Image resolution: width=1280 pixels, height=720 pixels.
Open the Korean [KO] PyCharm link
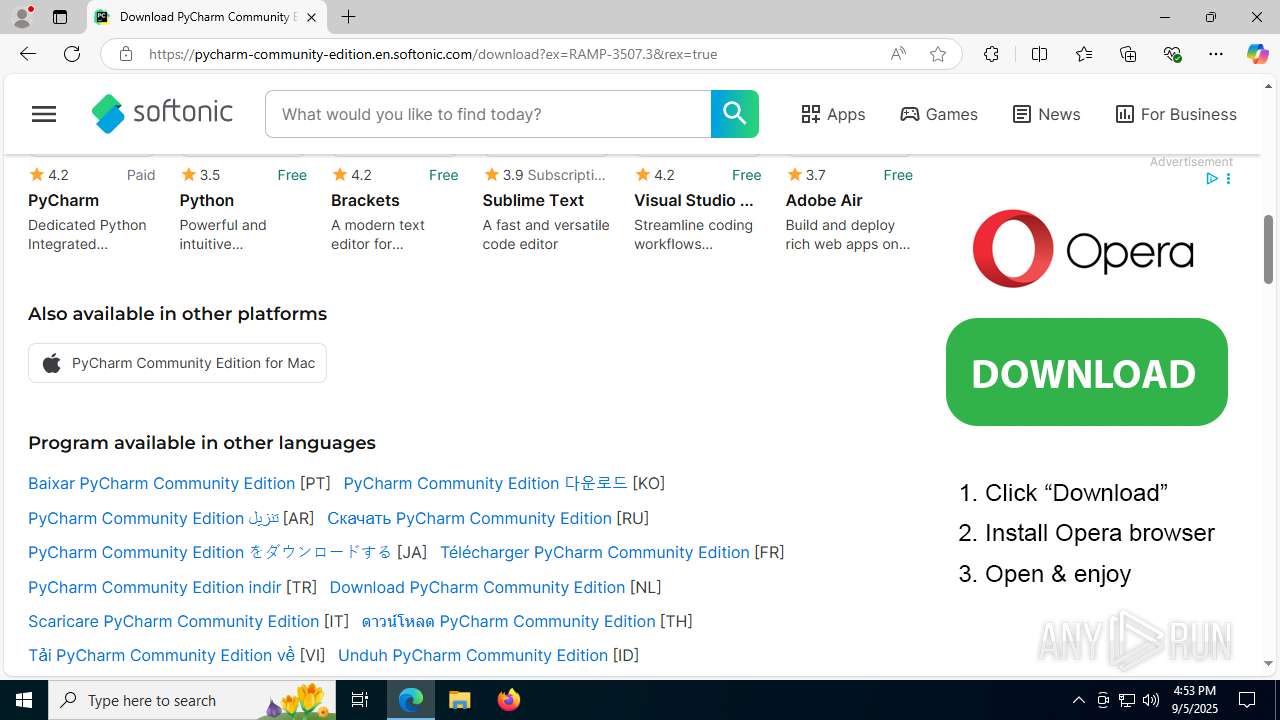(485, 483)
